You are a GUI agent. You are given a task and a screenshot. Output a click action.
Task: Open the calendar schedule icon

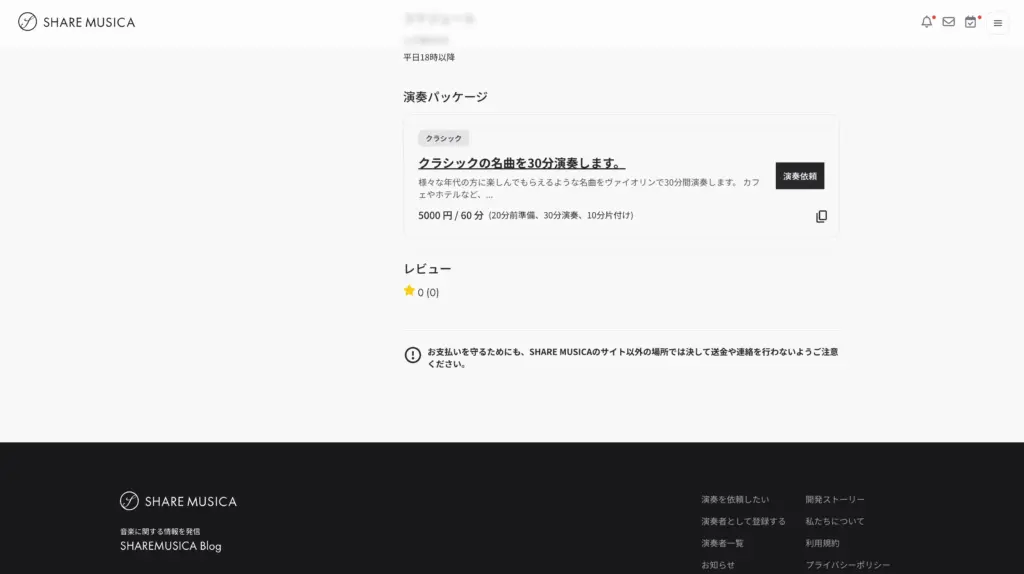970,22
